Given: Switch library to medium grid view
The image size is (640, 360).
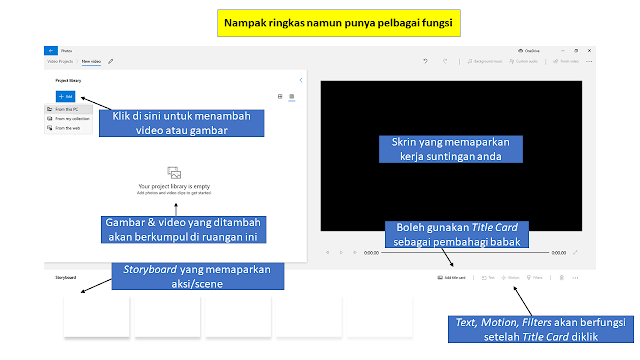Looking at the screenshot, I should [280, 96].
